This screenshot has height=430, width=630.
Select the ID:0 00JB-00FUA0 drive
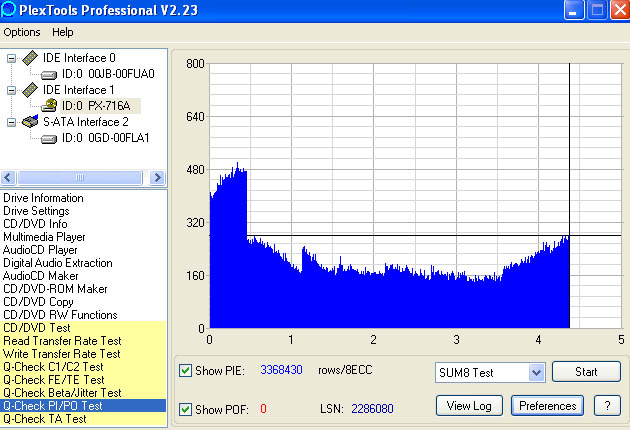(108, 74)
